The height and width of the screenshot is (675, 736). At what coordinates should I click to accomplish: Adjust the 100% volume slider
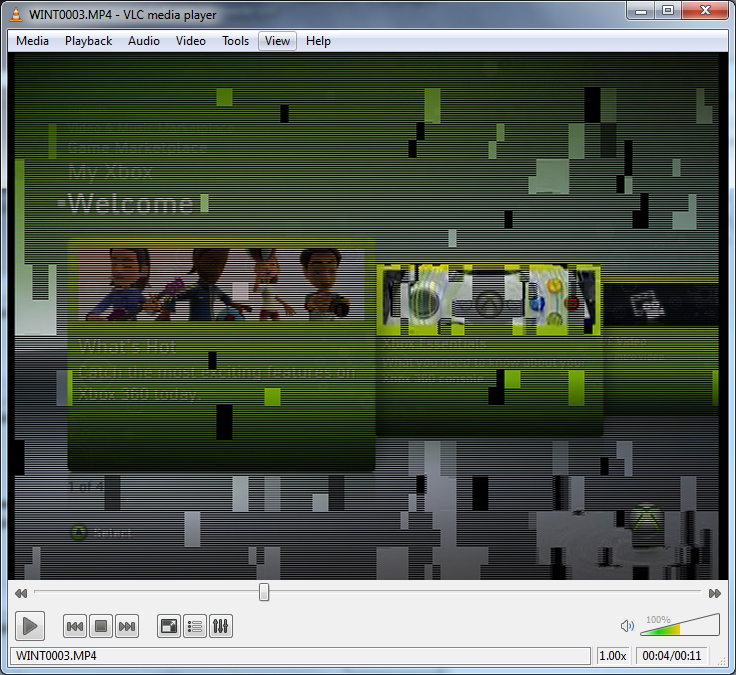click(x=680, y=625)
